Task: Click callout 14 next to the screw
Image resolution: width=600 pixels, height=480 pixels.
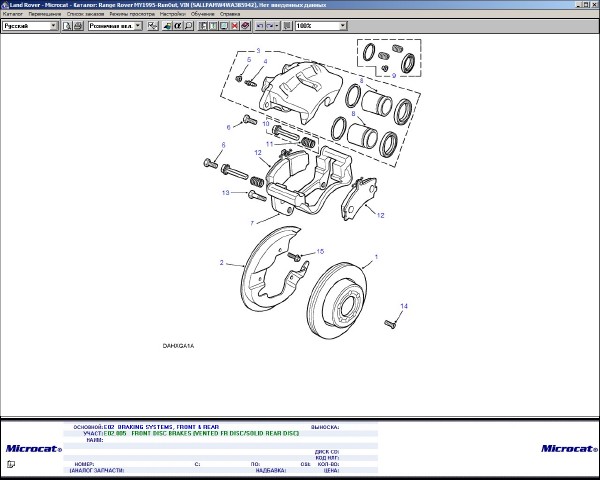Action: 404,305
